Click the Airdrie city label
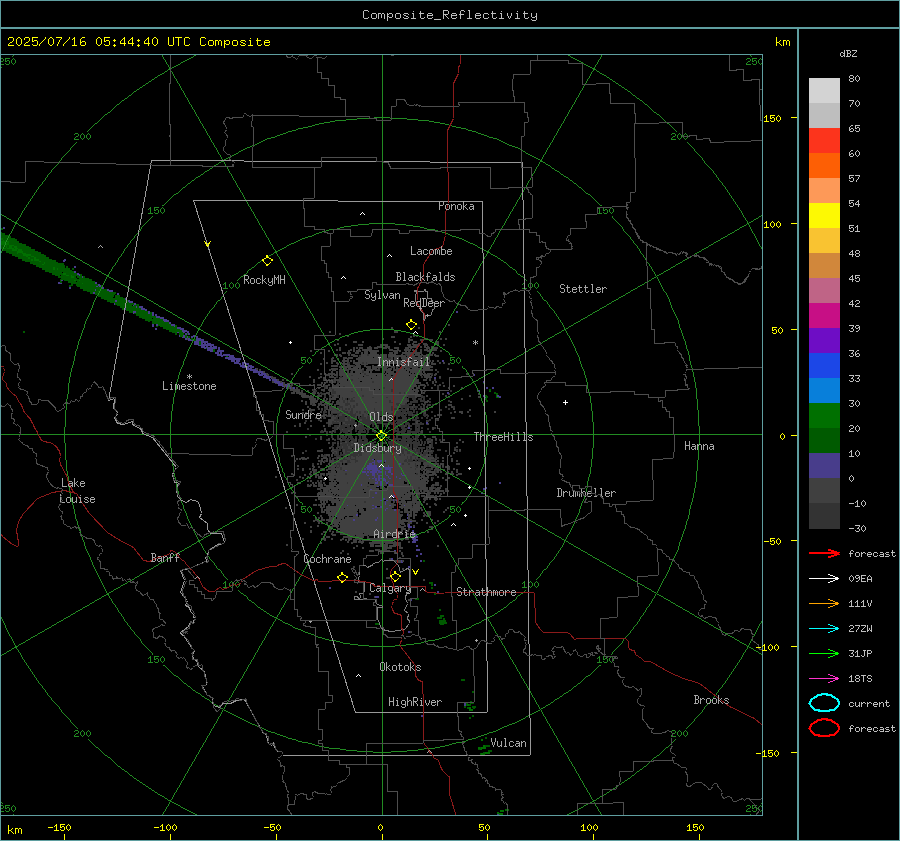900x841 pixels. 394,534
